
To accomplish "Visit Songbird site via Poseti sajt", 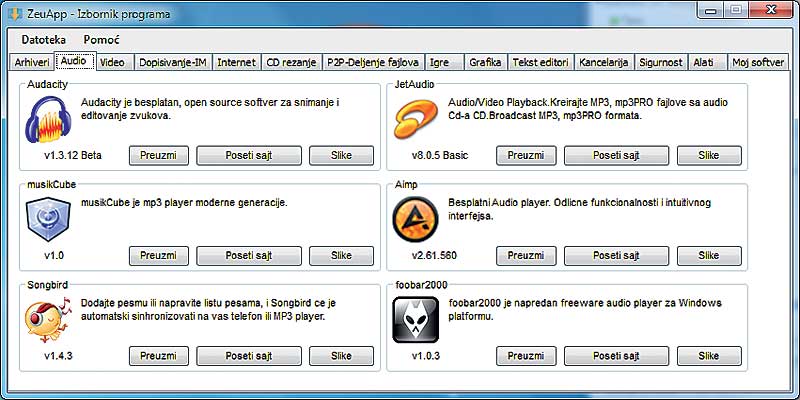I will (249, 356).
